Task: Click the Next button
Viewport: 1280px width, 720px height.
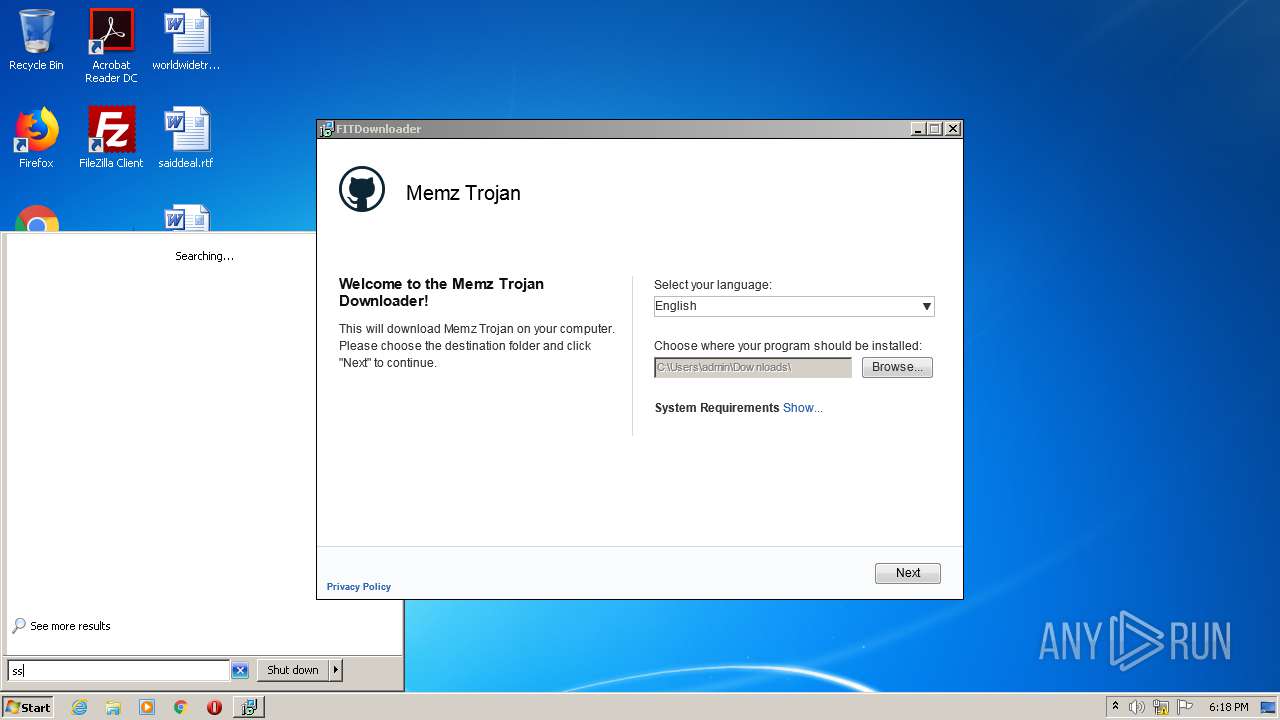Action: pyautogui.click(x=908, y=573)
